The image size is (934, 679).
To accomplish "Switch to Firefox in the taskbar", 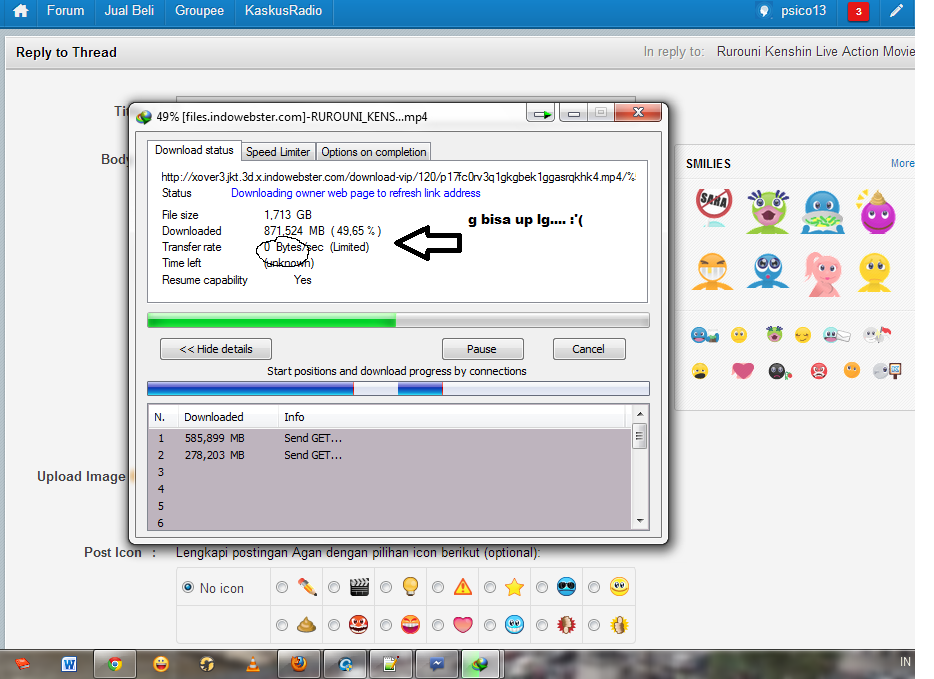I will [298, 664].
